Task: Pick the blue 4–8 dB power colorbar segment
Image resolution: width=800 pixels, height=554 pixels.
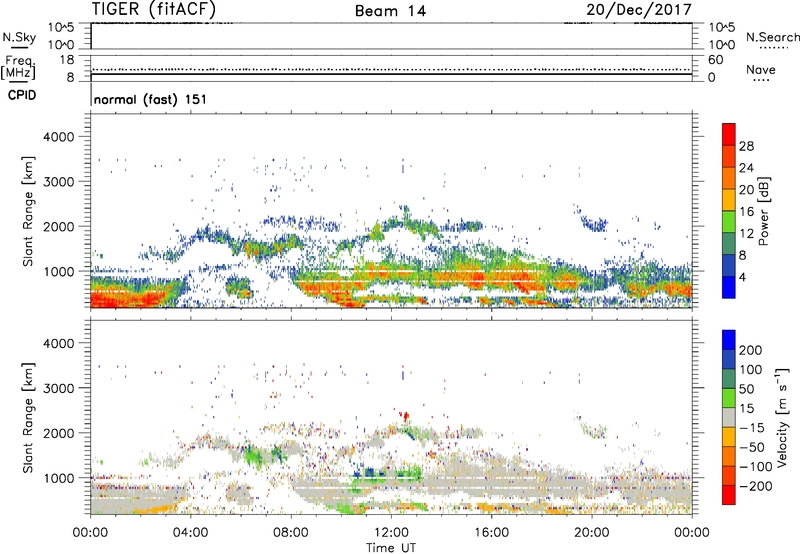Action: tap(729, 266)
